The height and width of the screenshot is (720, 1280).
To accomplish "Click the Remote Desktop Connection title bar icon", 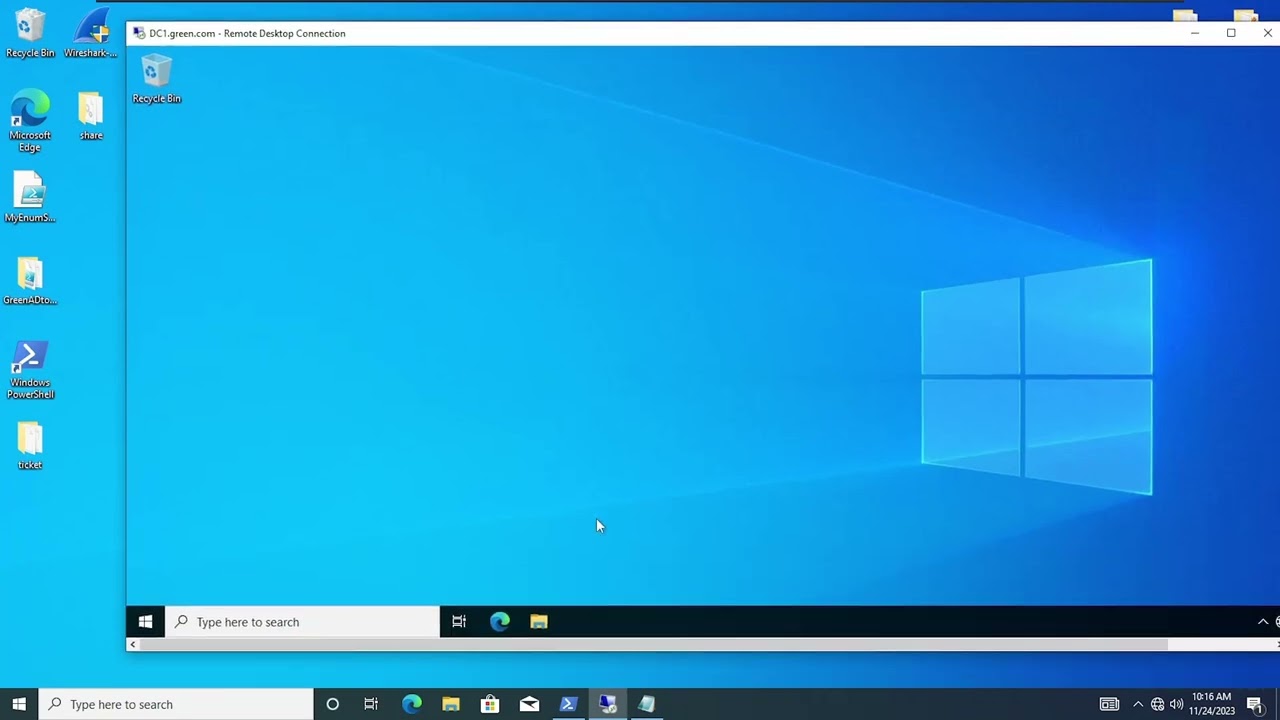I will [x=139, y=33].
